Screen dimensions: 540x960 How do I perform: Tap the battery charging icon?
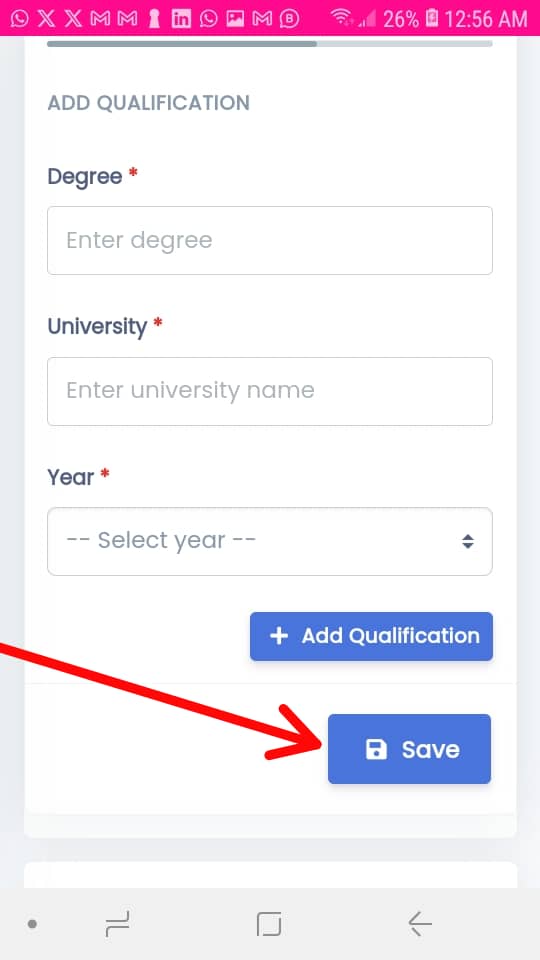431,18
